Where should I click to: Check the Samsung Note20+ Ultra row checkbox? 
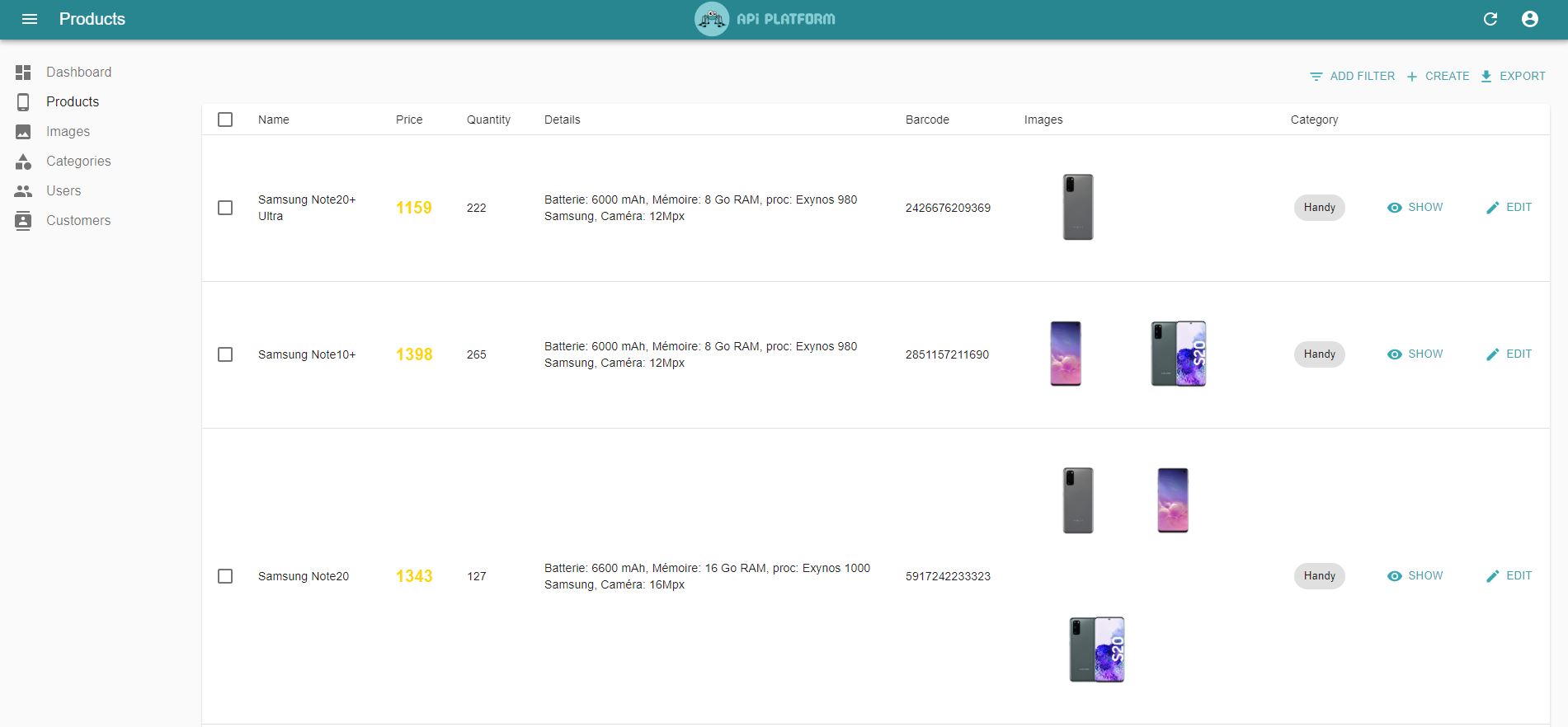click(225, 208)
